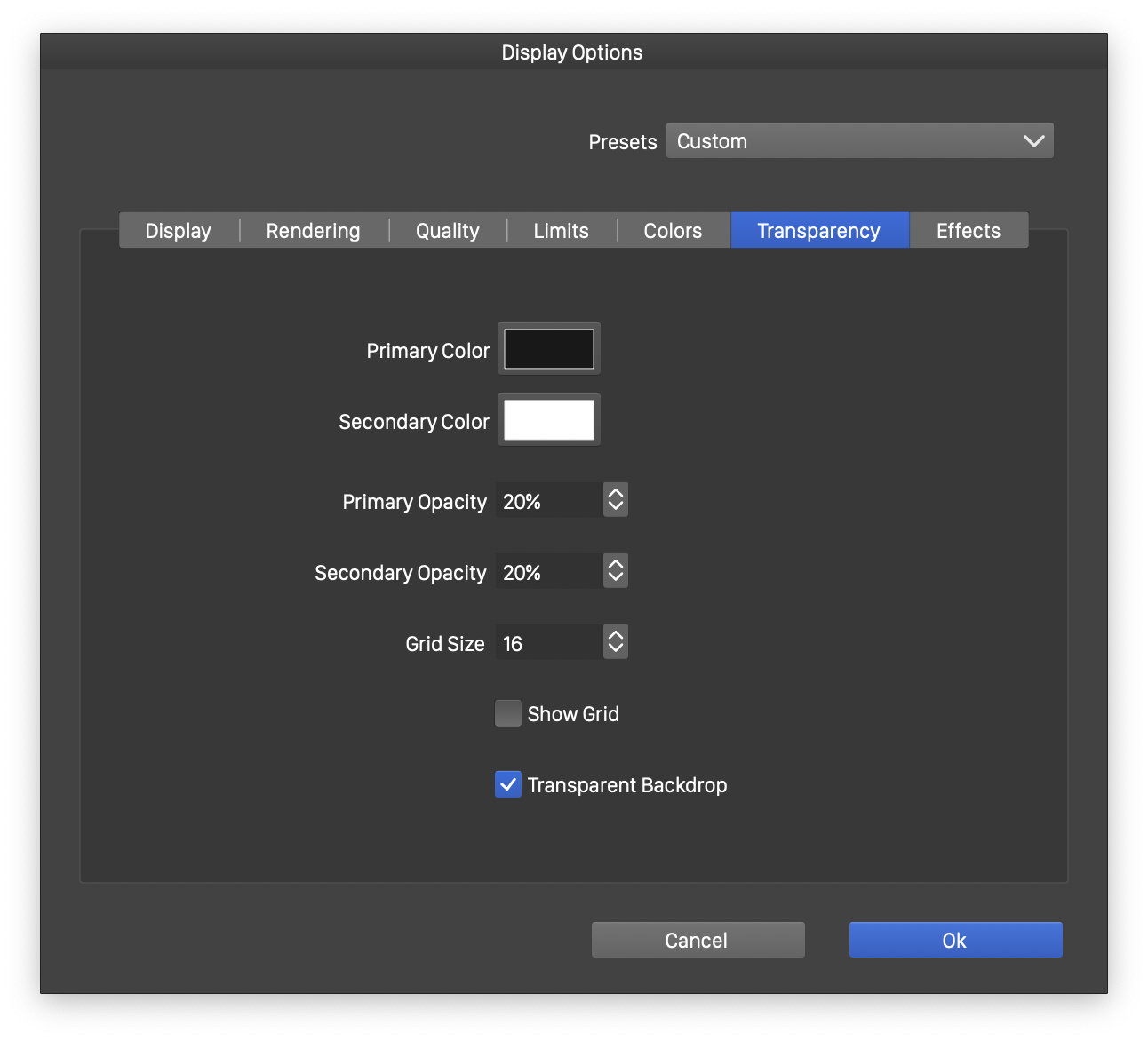The width and height of the screenshot is (1148, 1041).
Task: Select the Limits tab
Action: pyautogui.click(x=561, y=231)
